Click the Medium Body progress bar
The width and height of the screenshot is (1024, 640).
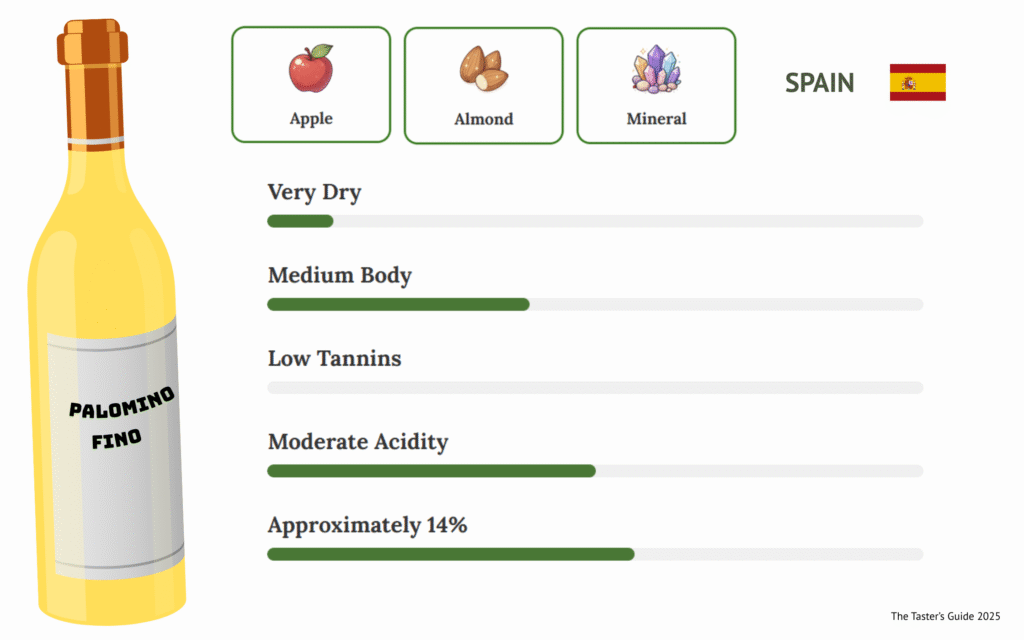click(x=595, y=304)
